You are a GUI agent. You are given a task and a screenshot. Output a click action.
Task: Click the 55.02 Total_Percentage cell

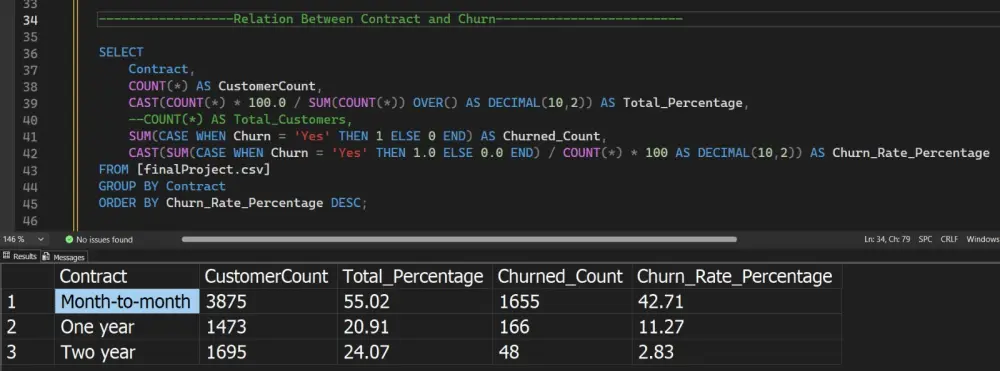pos(415,301)
